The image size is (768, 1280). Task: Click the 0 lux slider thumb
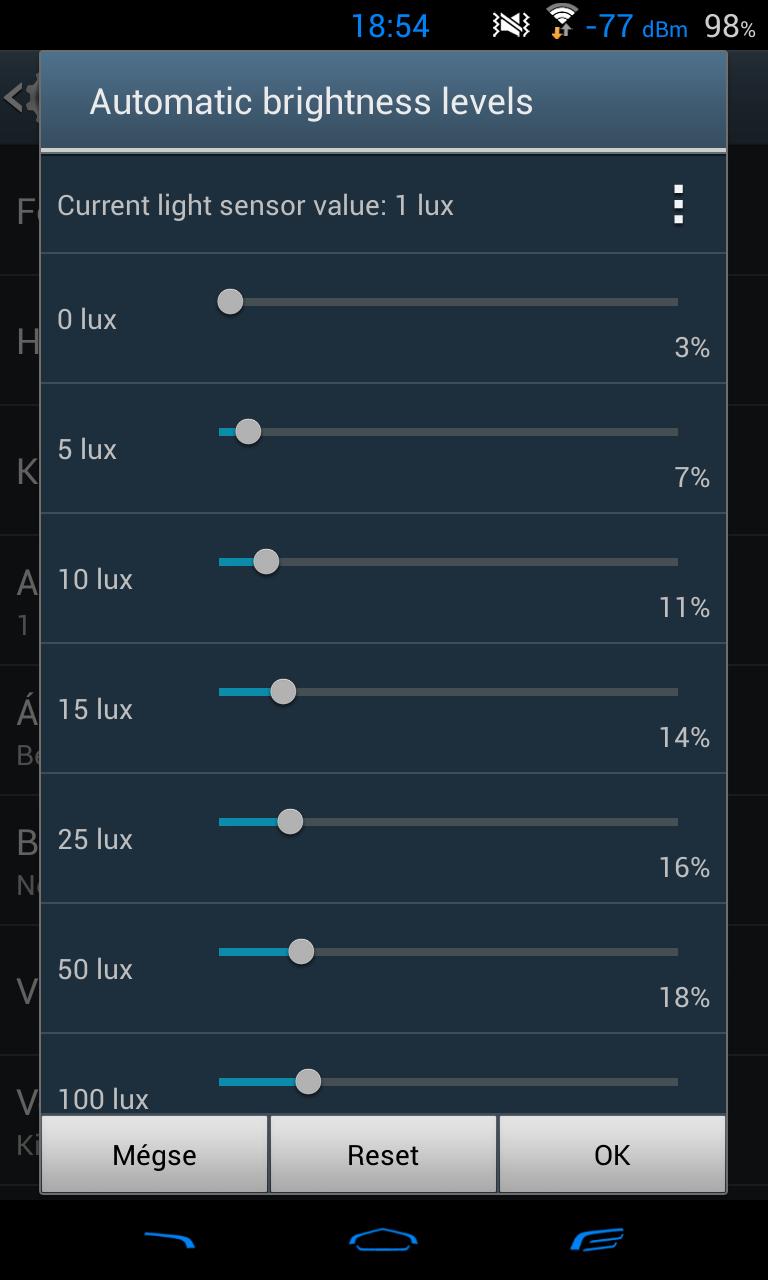(230, 301)
